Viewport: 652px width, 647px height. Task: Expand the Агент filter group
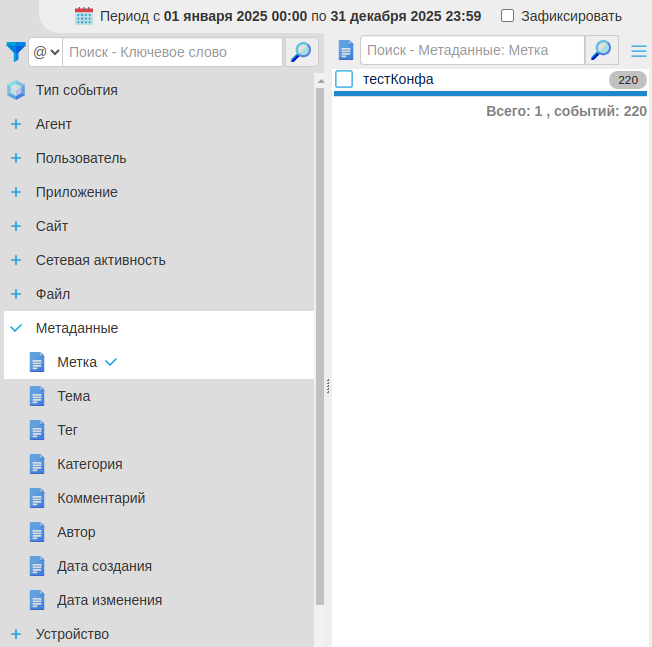16,124
